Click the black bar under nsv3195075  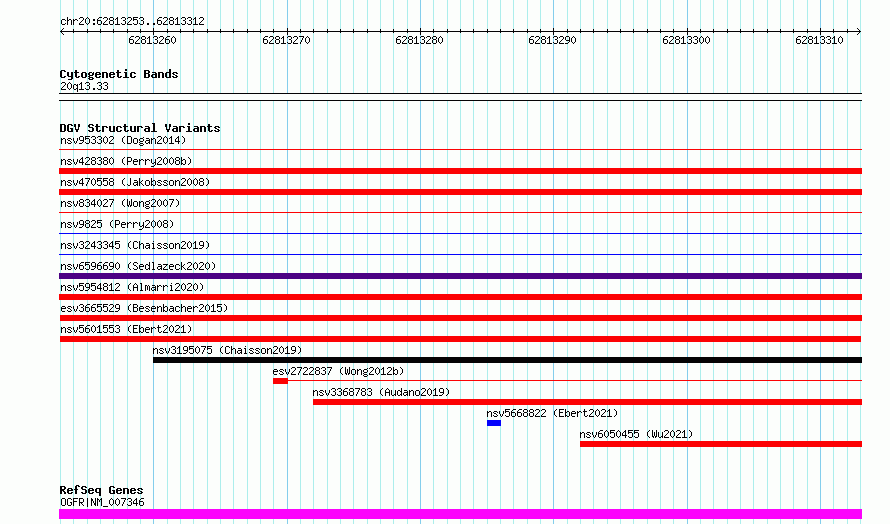coord(507,360)
